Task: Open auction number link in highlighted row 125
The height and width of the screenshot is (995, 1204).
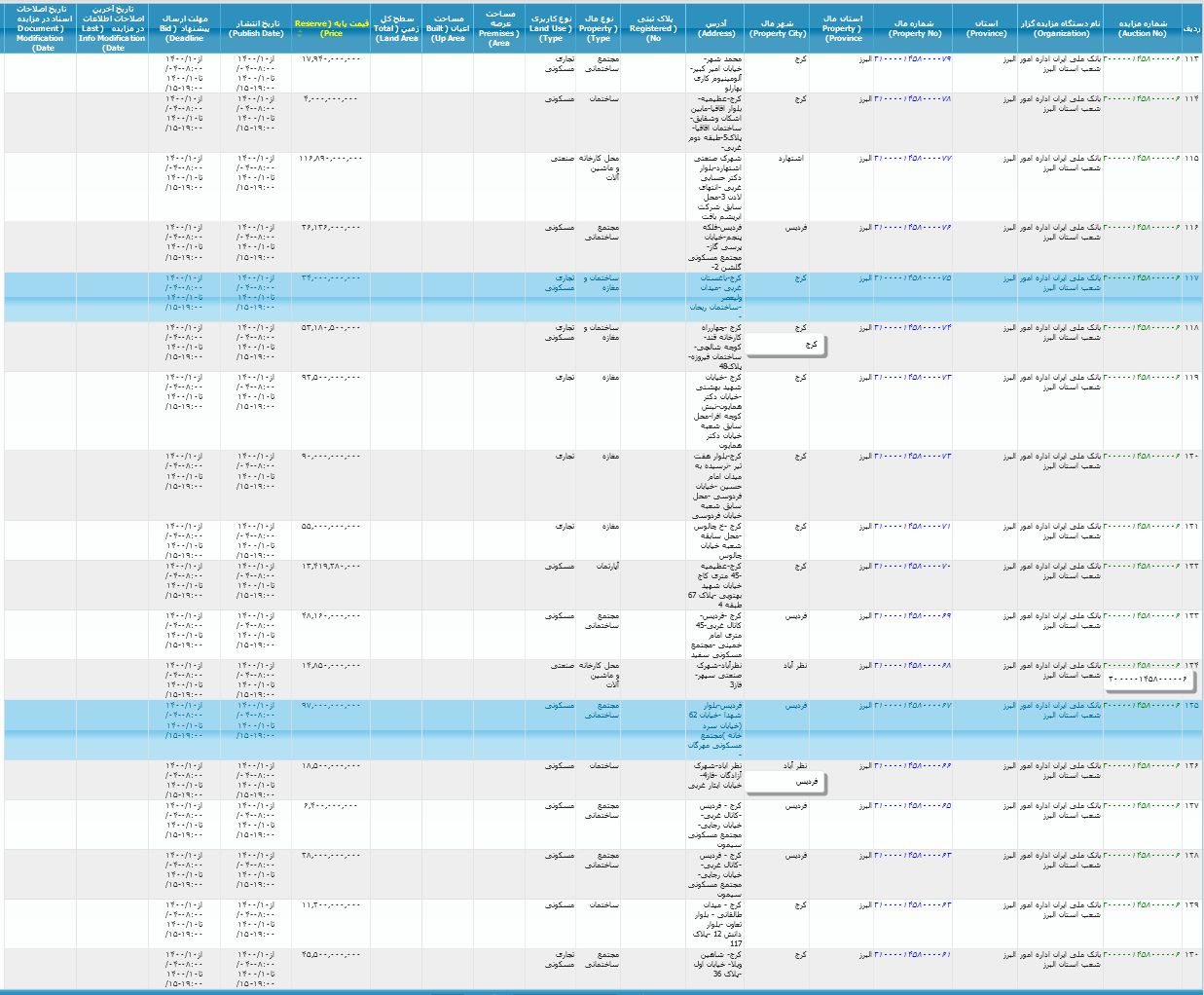Action: click(x=1142, y=706)
